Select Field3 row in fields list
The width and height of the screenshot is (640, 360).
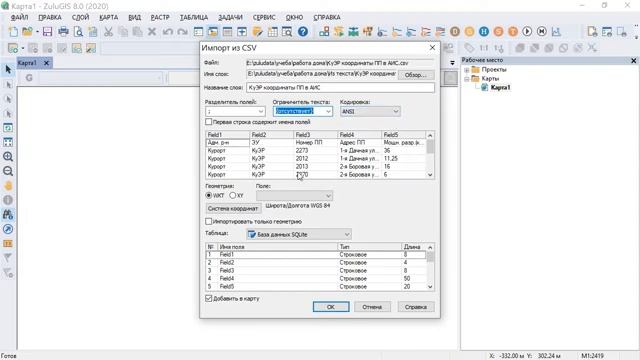point(316,271)
